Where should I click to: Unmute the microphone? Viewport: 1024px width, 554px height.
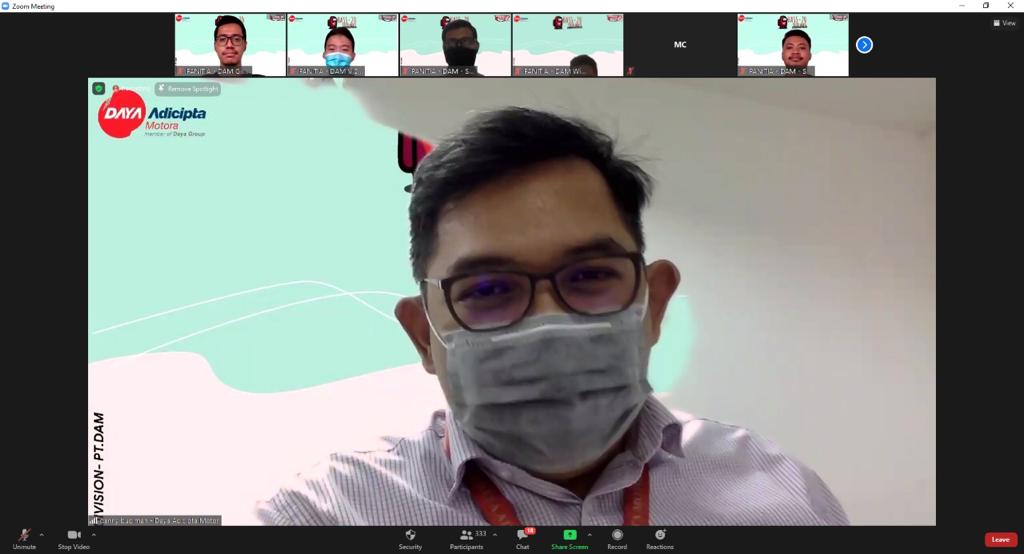[24, 539]
